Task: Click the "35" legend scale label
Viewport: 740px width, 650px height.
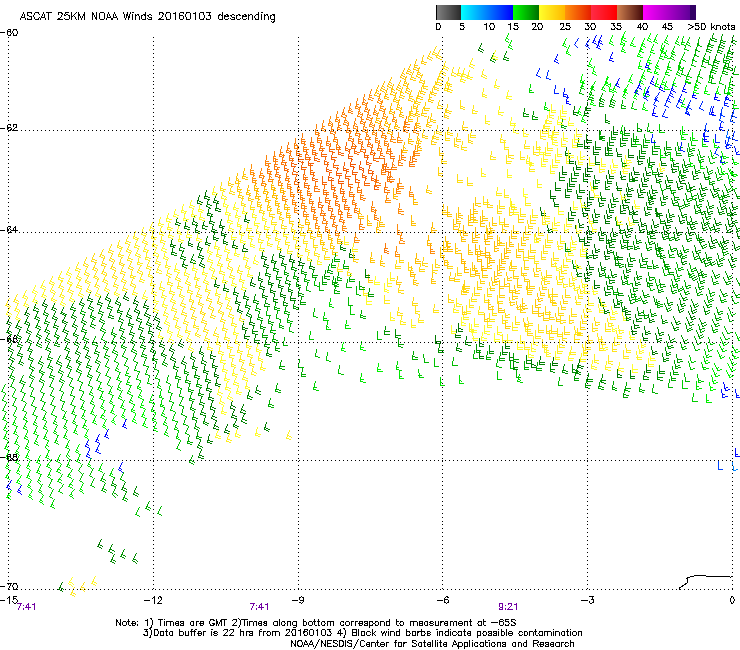Action: pos(616,27)
